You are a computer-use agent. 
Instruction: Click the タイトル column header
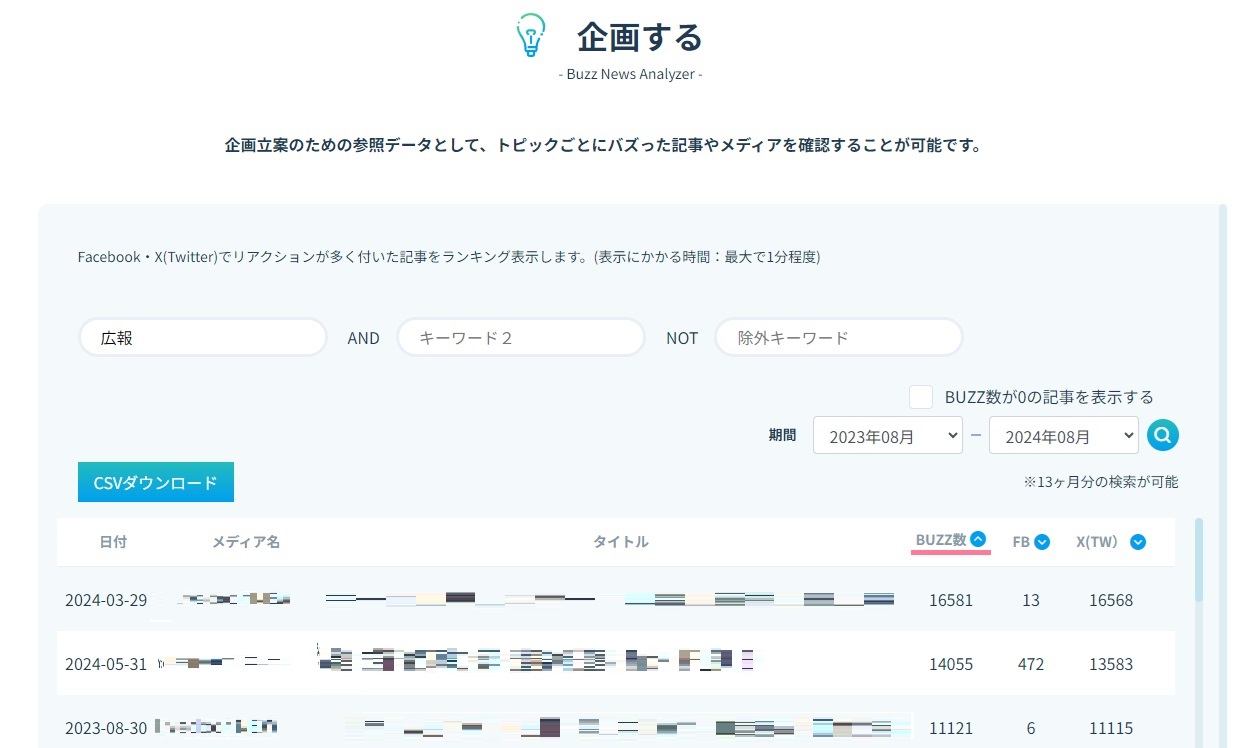620,542
